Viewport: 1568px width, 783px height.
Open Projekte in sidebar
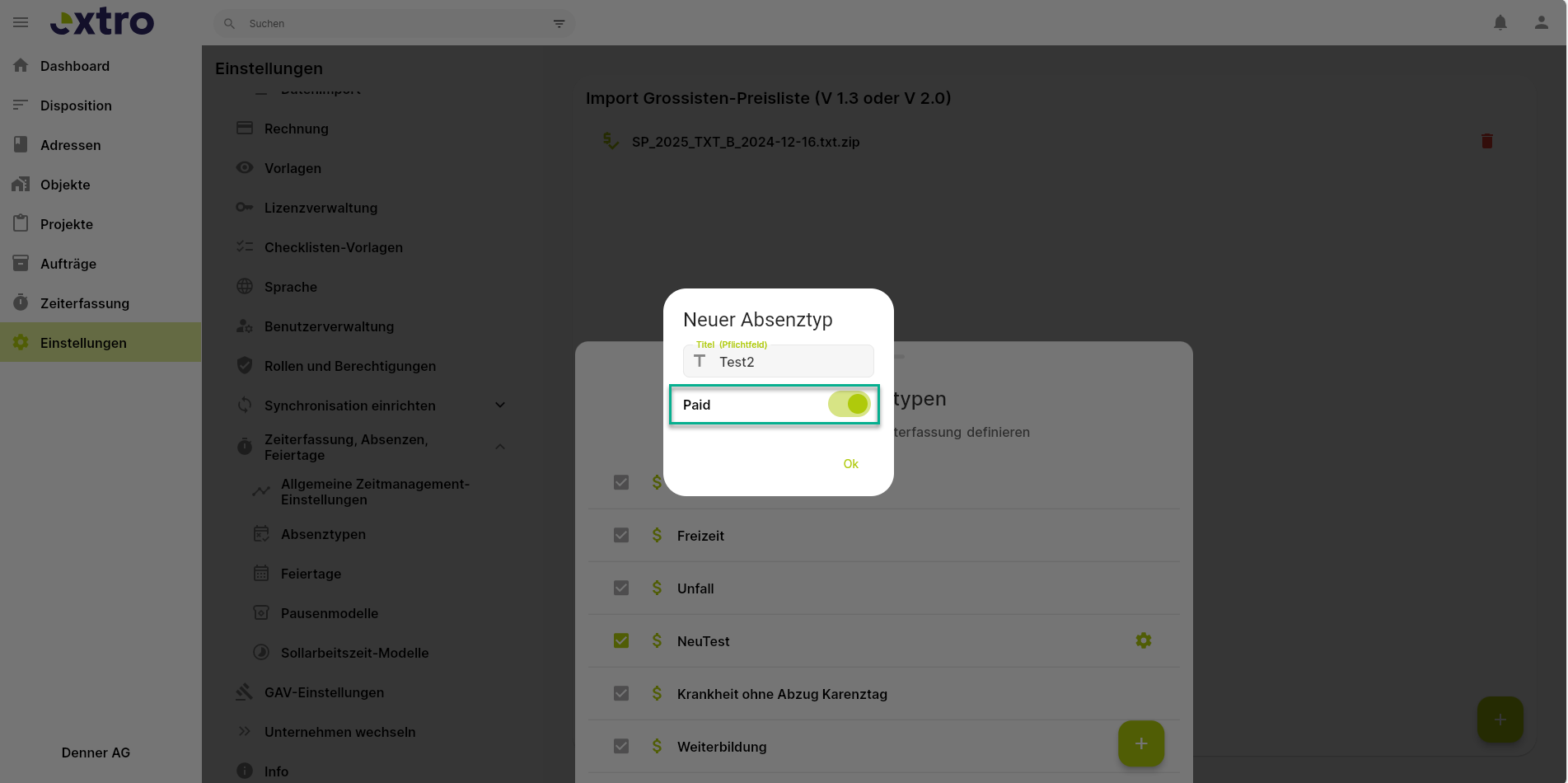(101, 224)
